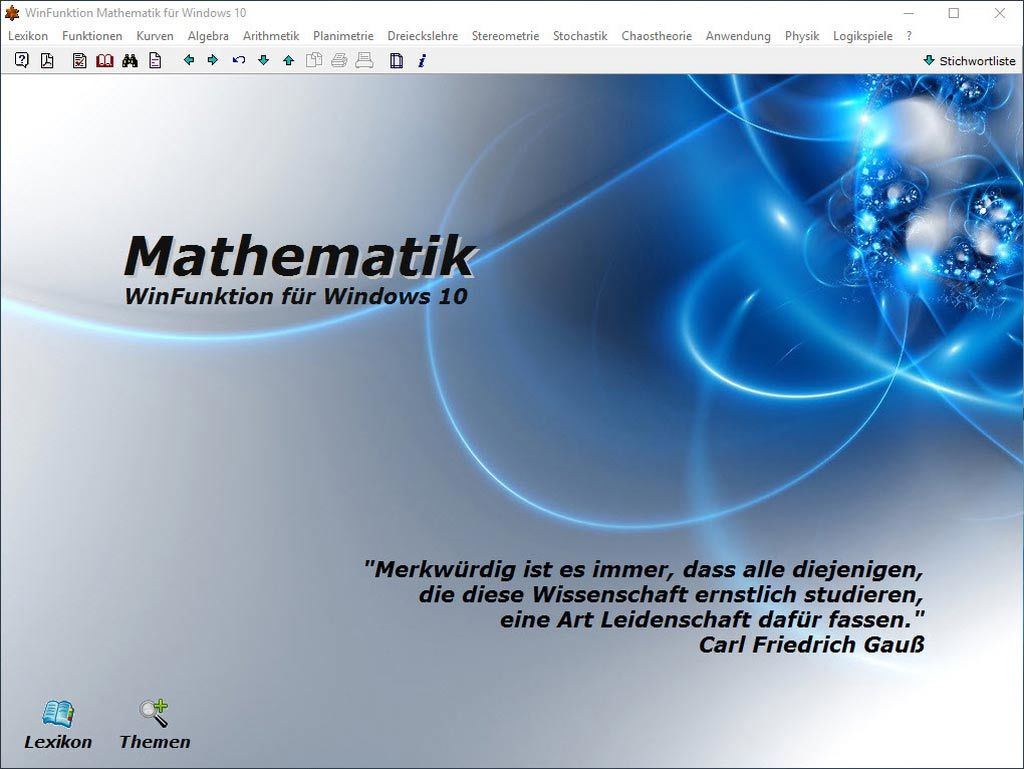
Task: Open the Kurven menu
Action: click(x=155, y=36)
